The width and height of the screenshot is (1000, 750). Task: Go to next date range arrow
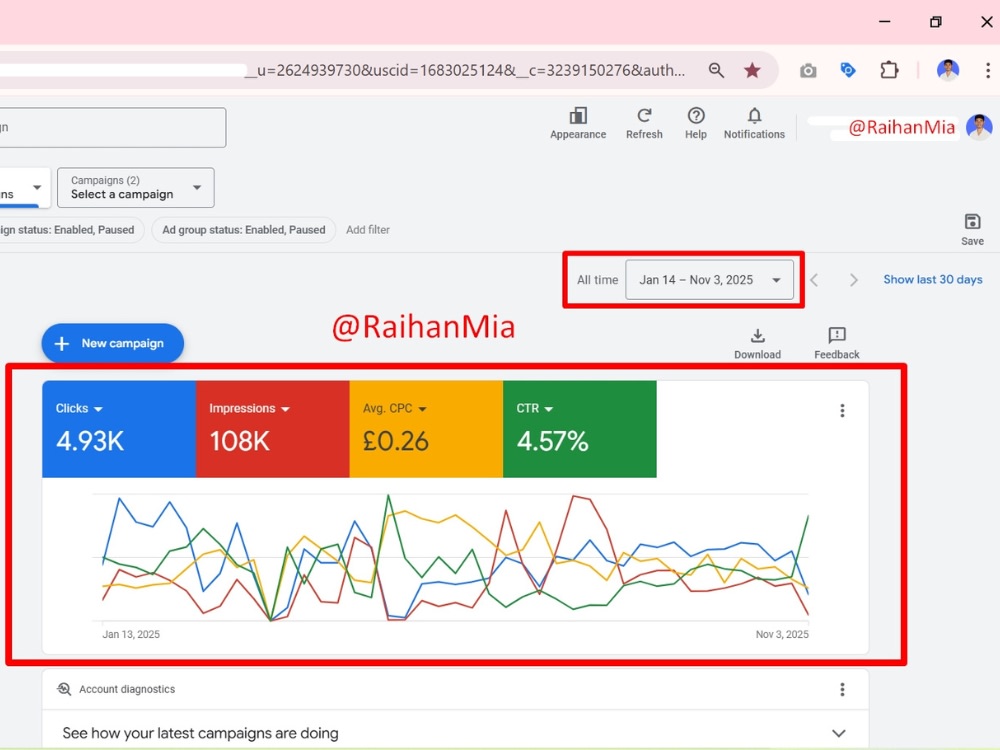853,280
